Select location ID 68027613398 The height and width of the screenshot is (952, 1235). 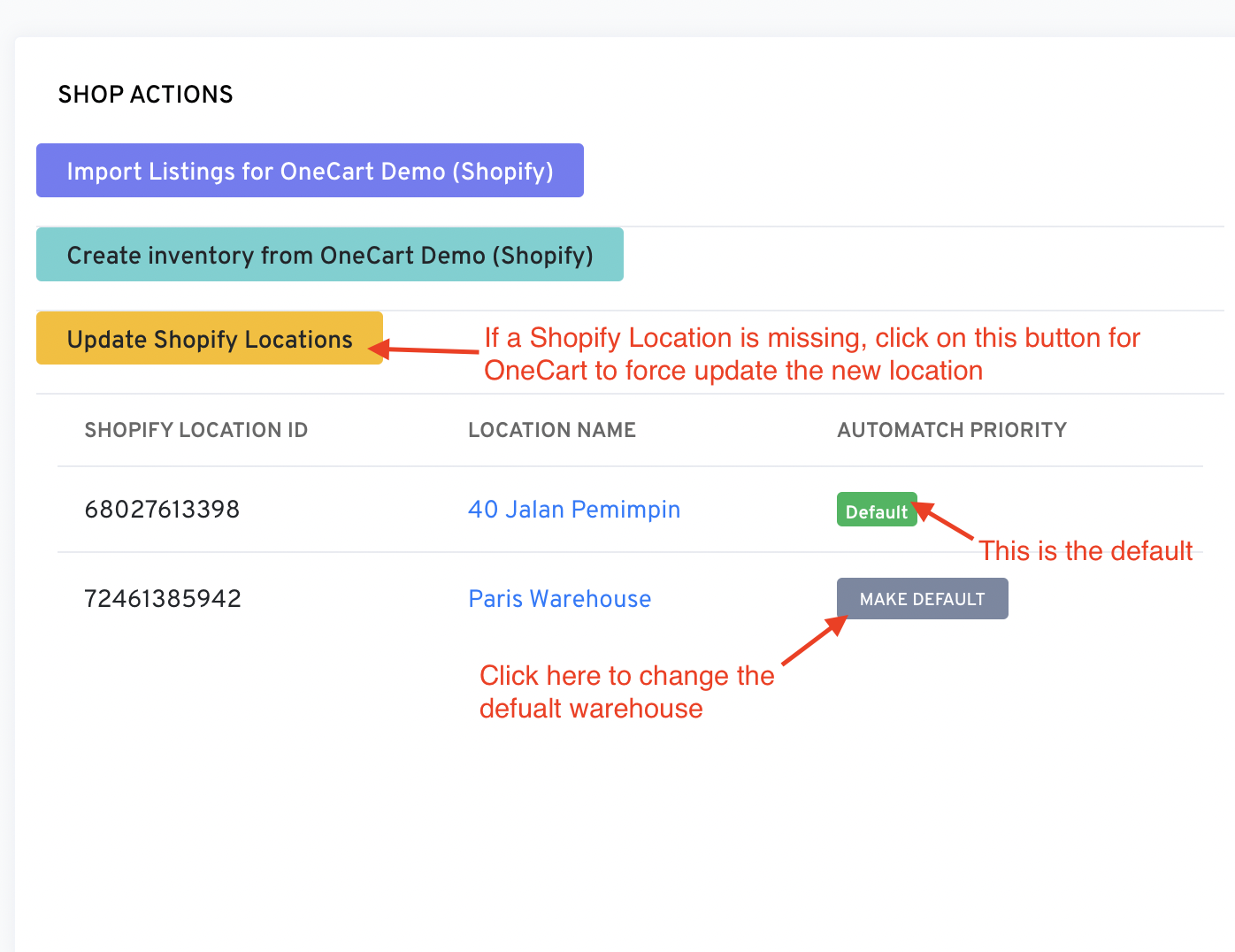[162, 510]
